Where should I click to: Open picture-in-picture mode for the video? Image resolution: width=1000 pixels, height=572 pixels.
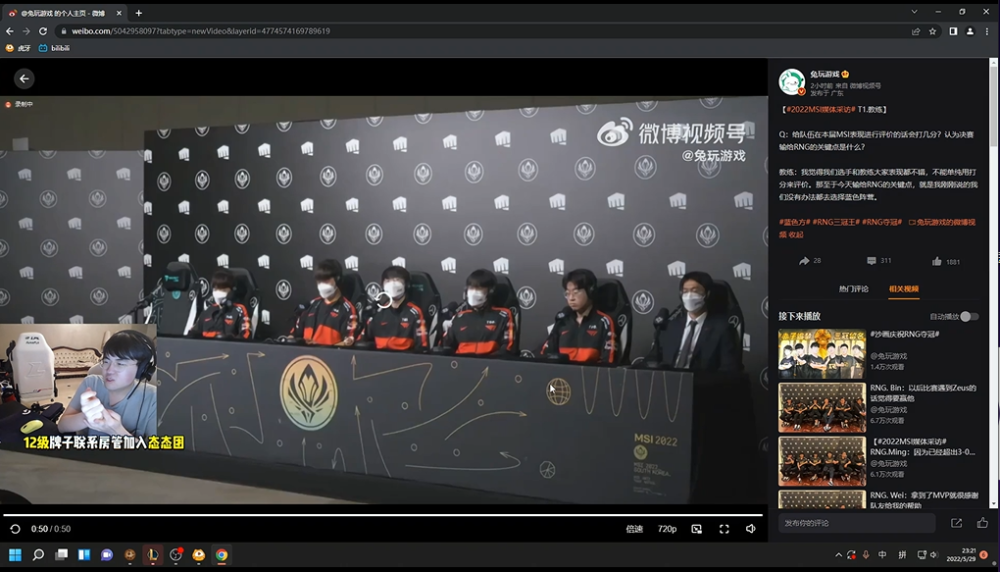(x=697, y=529)
